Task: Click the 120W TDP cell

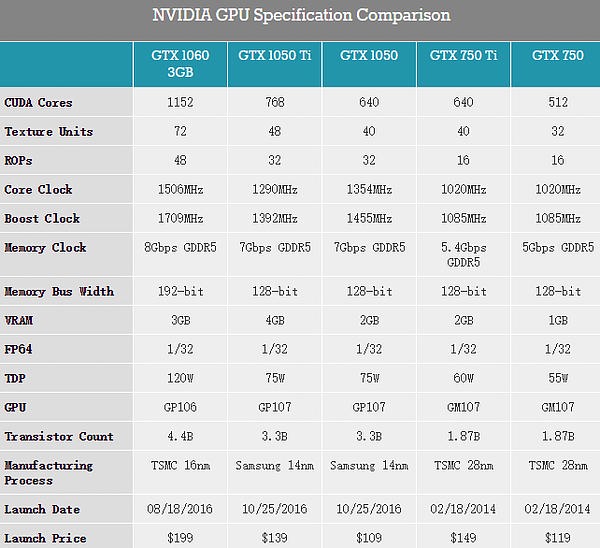Action: (180, 378)
